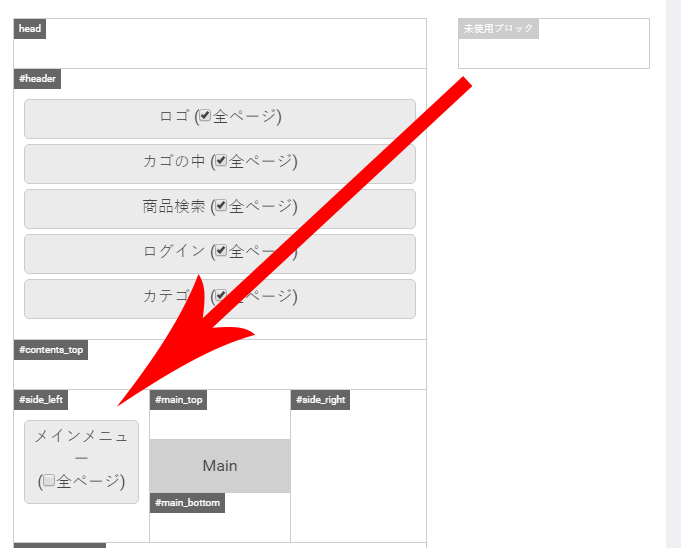Select the メインメニュー block
The width and height of the screenshot is (681, 548).
coord(82,462)
